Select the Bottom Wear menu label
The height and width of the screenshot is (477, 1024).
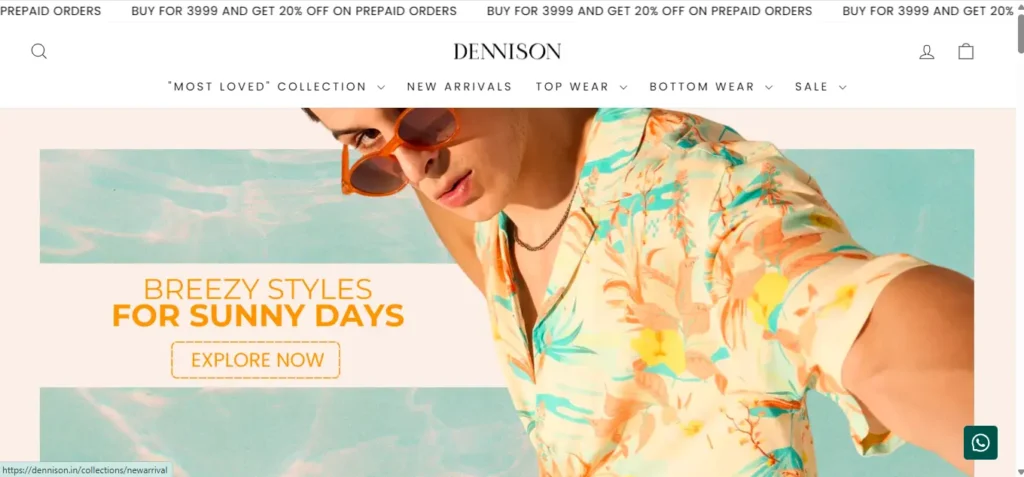pos(702,87)
